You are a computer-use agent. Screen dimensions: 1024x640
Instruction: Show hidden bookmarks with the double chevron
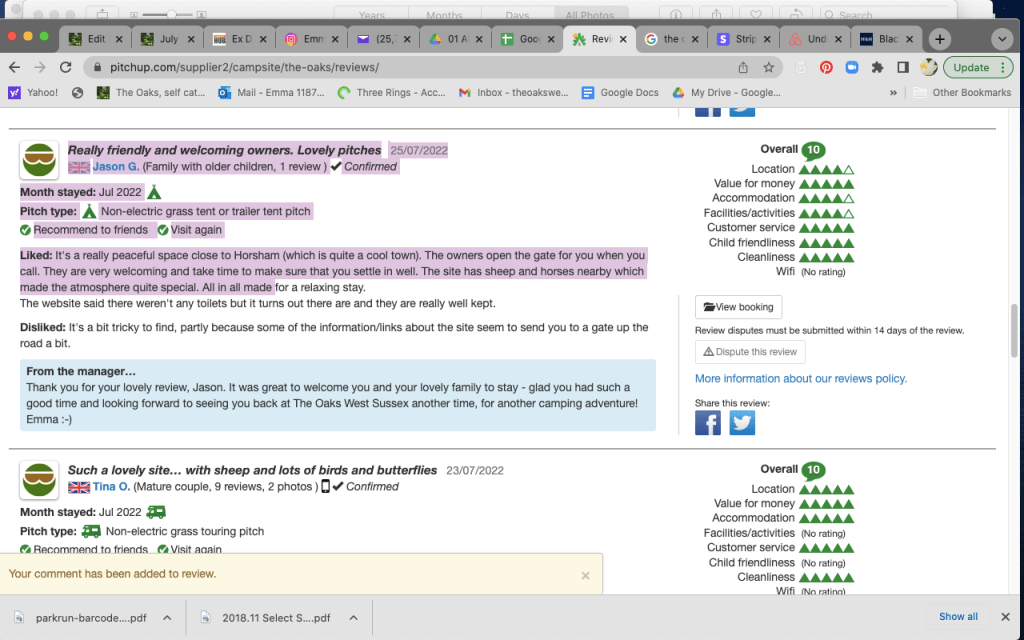pos(893,93)
